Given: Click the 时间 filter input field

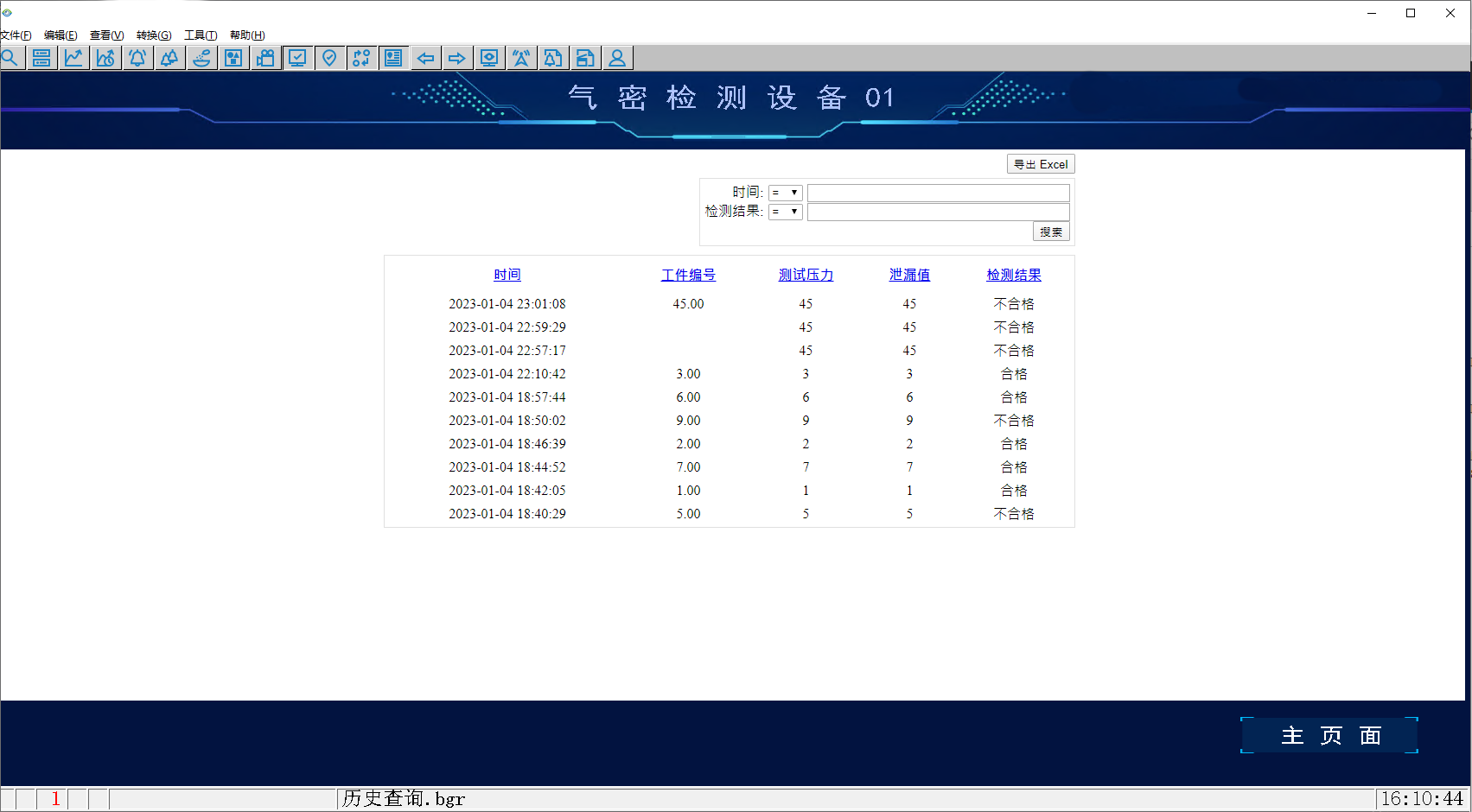Looking at the screenshot, I should [939, 193].
